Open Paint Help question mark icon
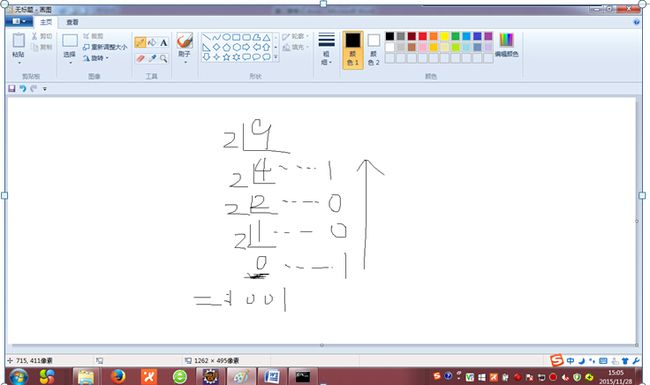This screenshot has height=385, width=650. coord(637,22)
